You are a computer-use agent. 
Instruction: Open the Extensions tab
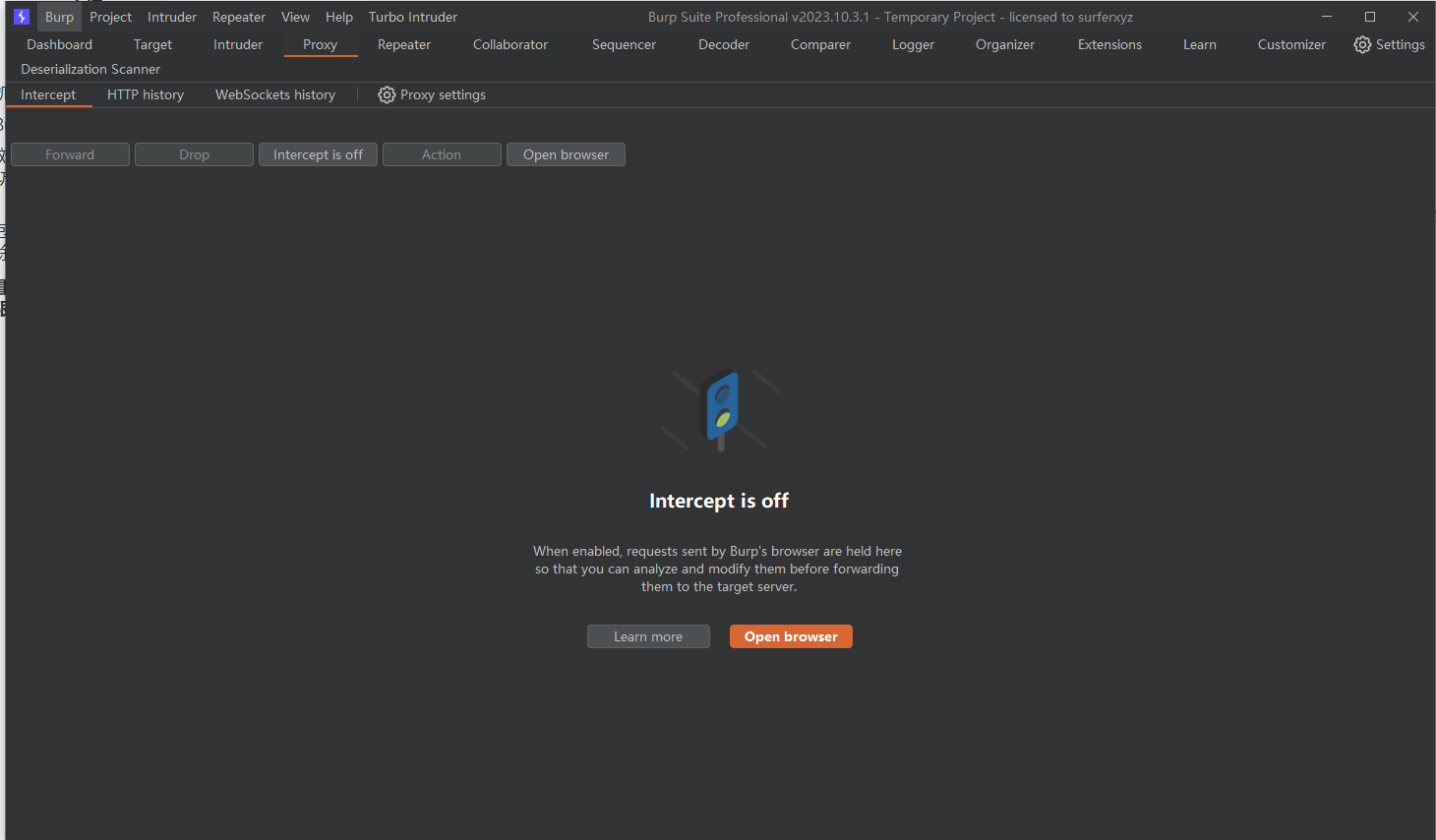click(x=1109, y=44)
